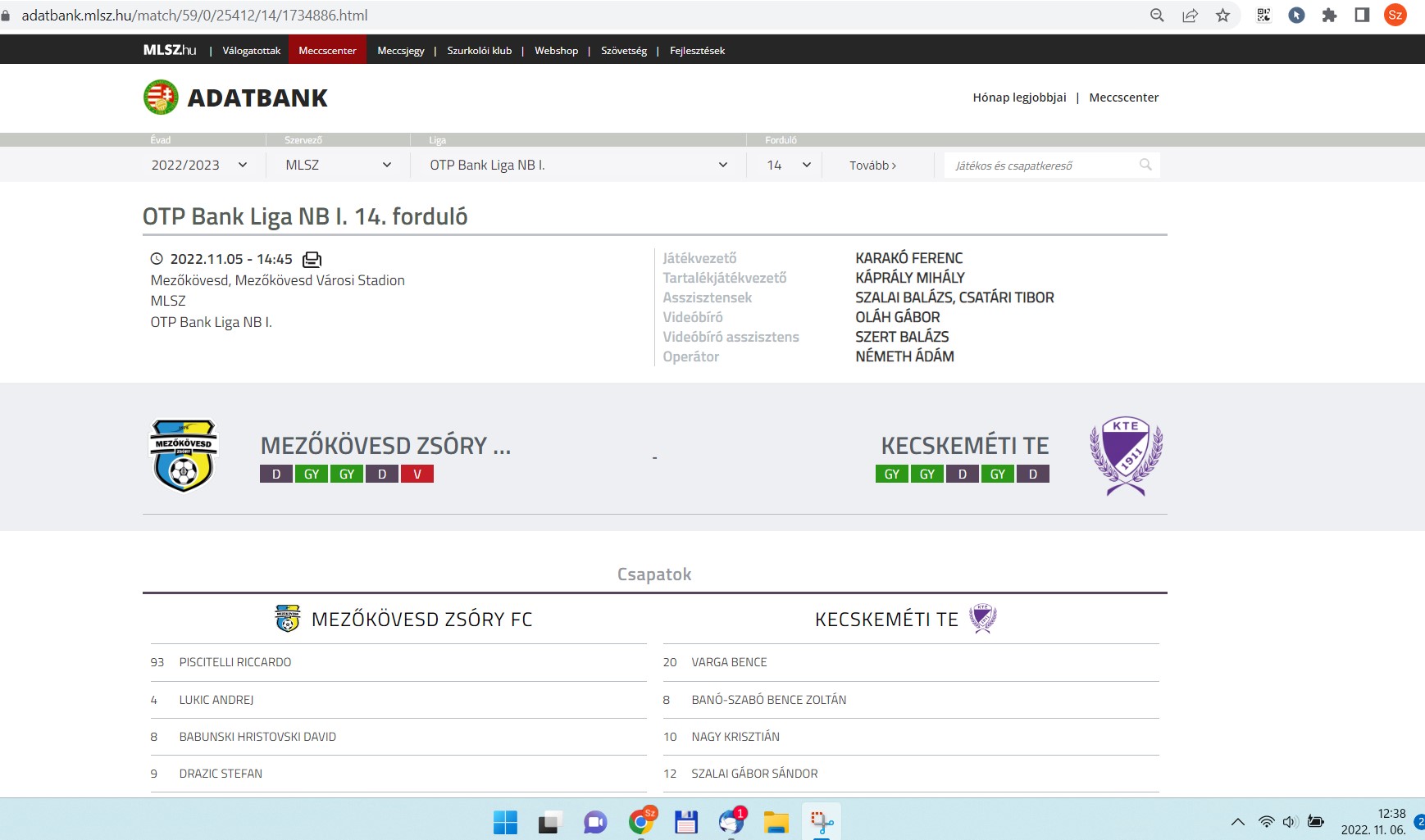Viewport: 1425px width, 840px height.
Task: Click the Adatbank crest logo
Action: (x=161, y=98)
